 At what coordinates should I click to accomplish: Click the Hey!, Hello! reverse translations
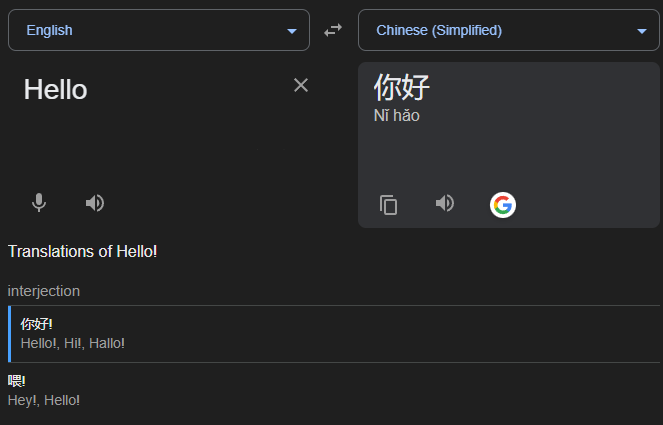[44, 400]
